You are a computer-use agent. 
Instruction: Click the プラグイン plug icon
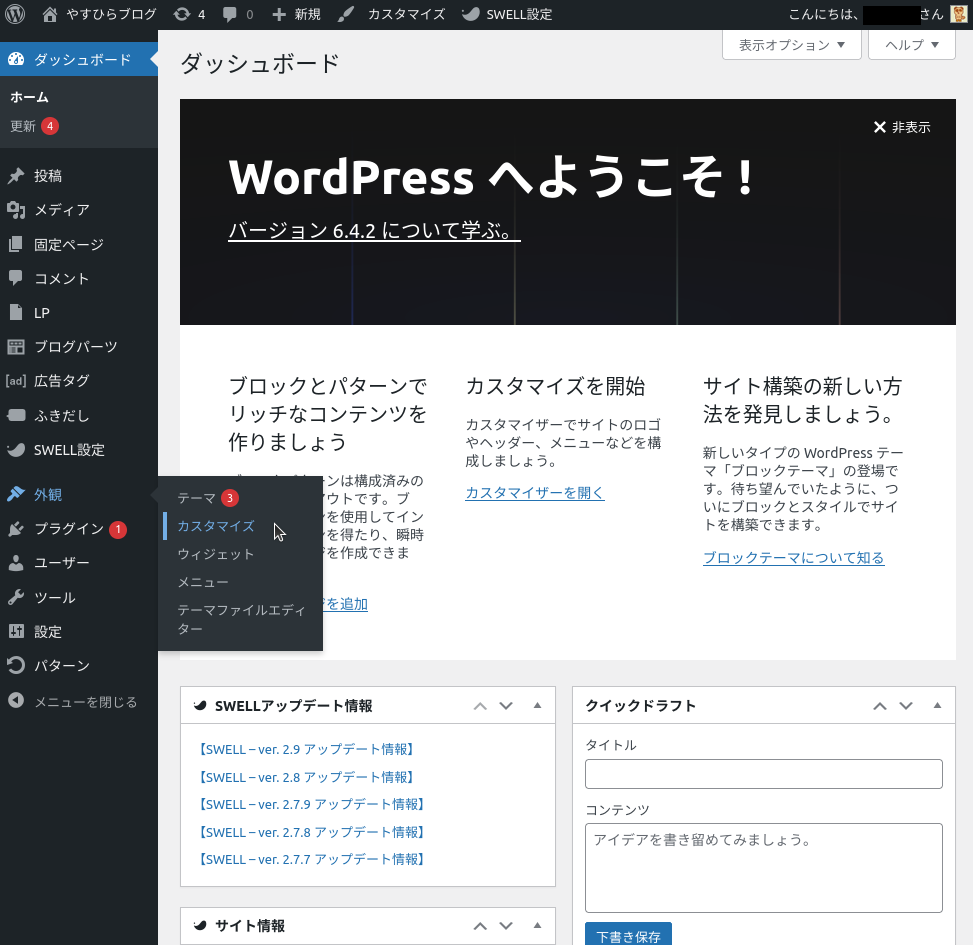point(16,529)
